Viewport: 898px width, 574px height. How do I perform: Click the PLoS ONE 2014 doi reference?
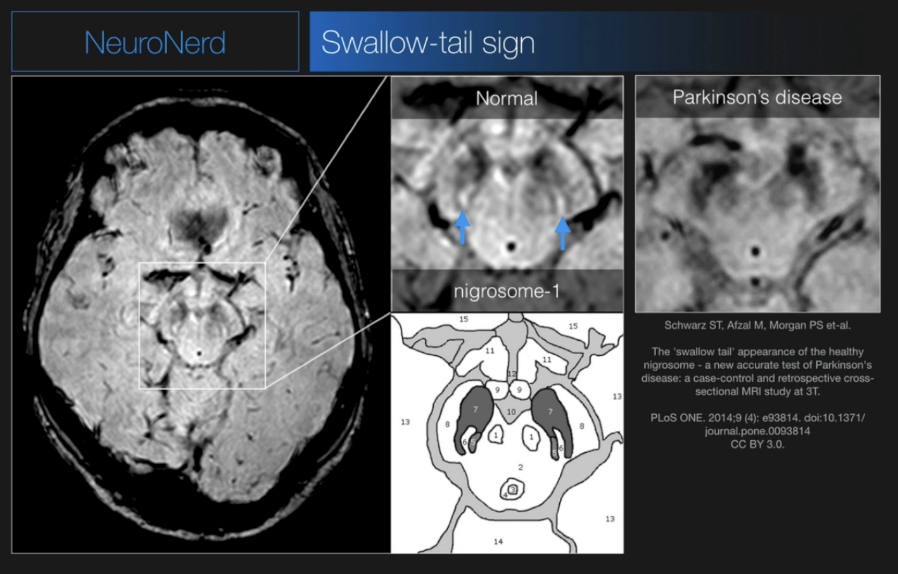tap(757, 424)
